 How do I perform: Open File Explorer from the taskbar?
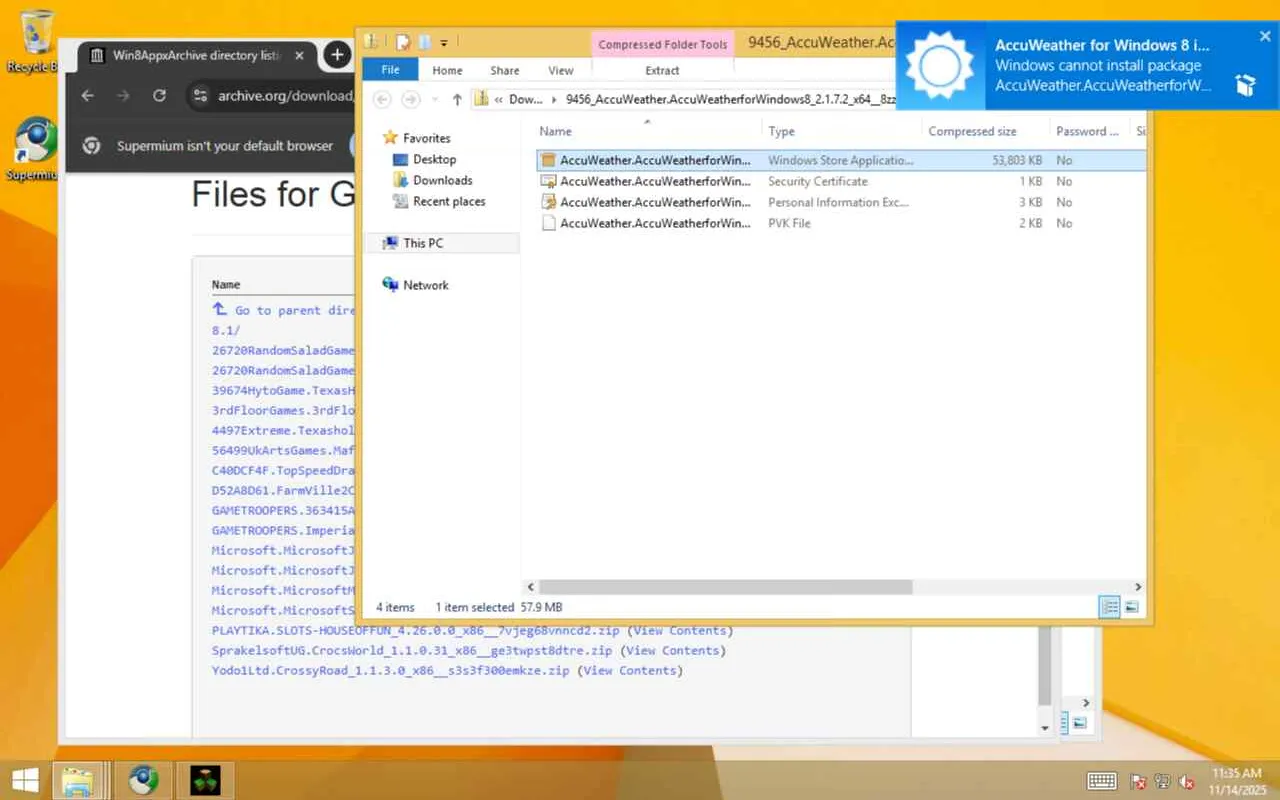click(79, 780)
